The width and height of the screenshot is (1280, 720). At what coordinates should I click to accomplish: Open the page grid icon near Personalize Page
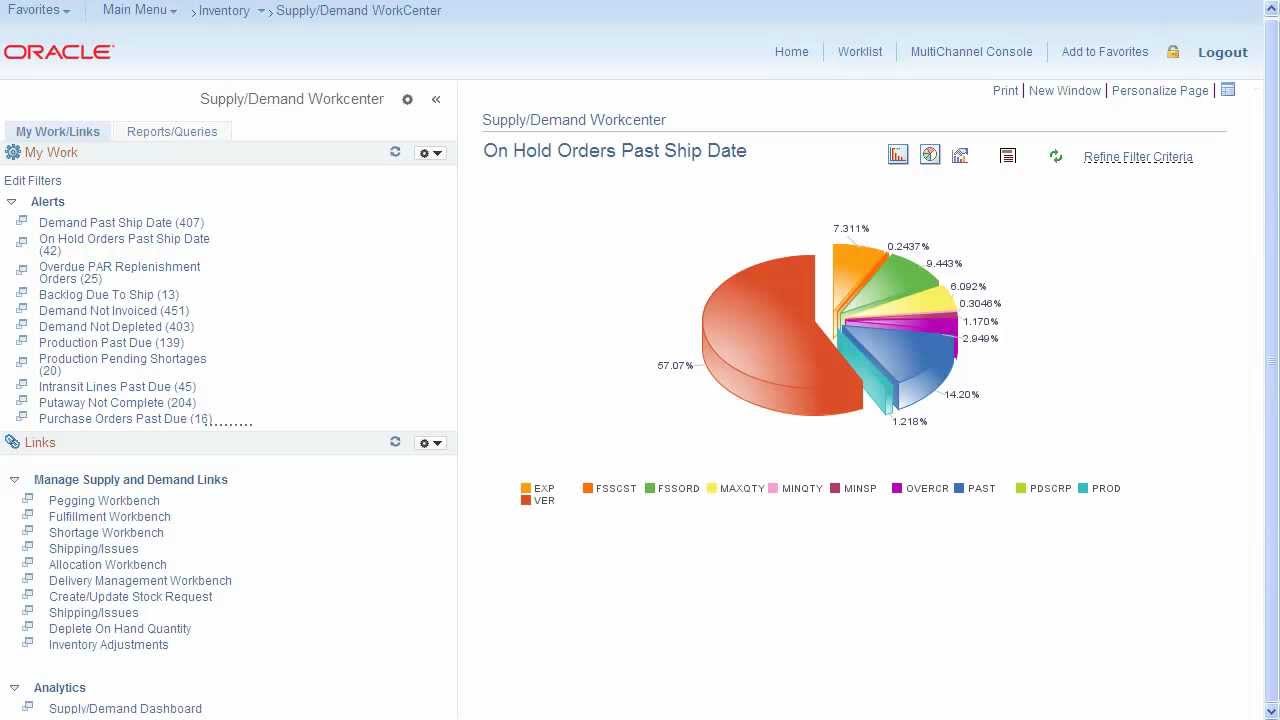pos(1228,90)
